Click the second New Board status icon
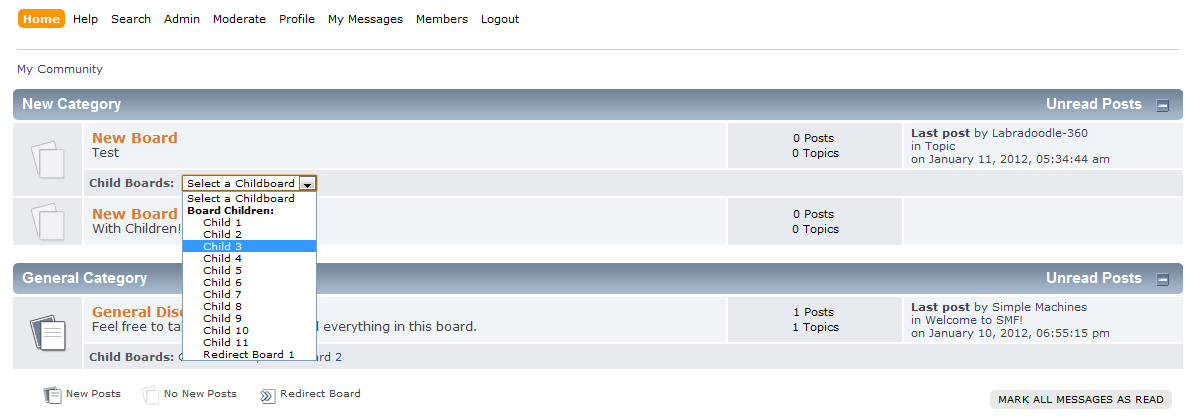Viewport: 1194px width, 420px height. pos(47,221)
